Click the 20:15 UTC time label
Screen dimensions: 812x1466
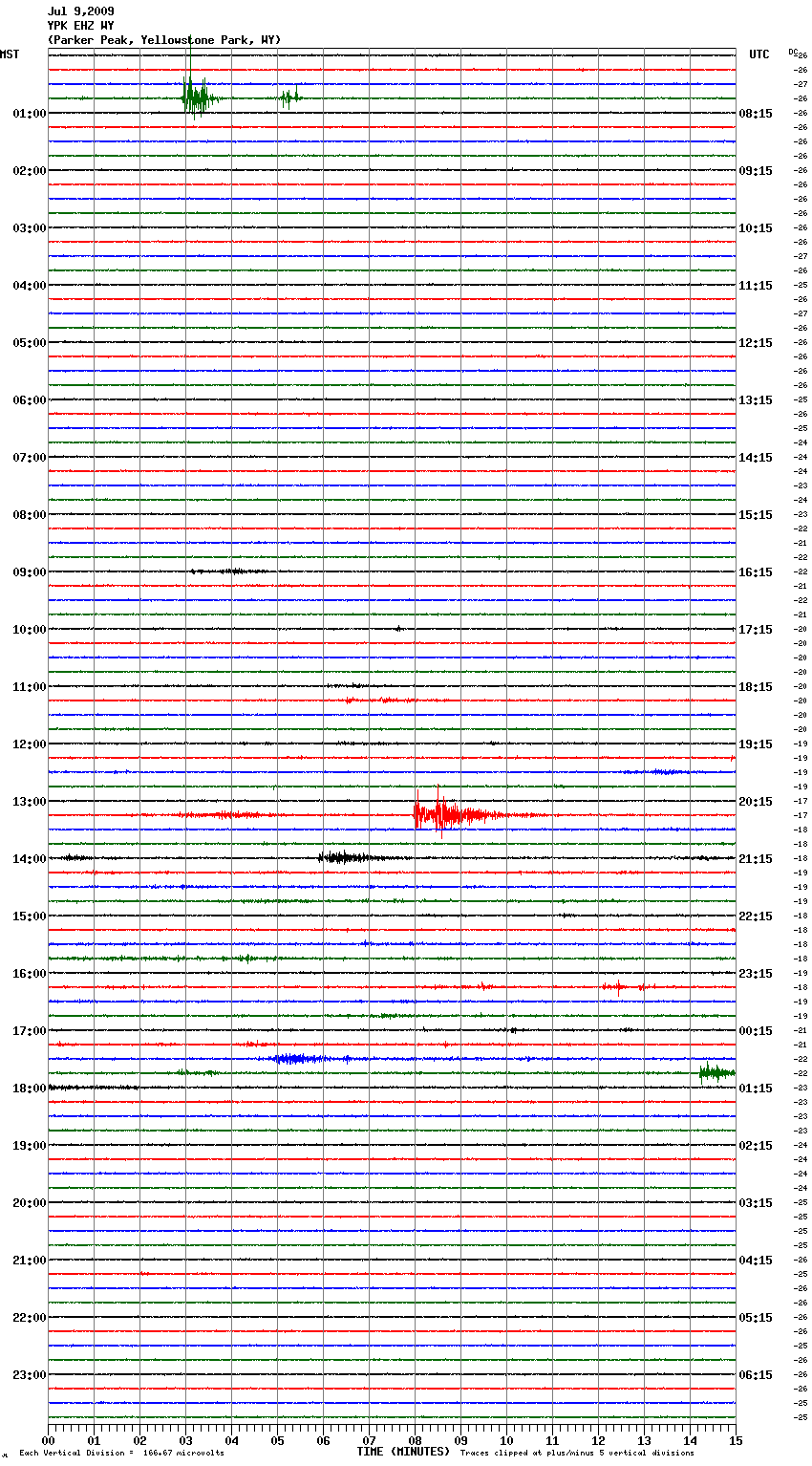click(x=756, y=802)
